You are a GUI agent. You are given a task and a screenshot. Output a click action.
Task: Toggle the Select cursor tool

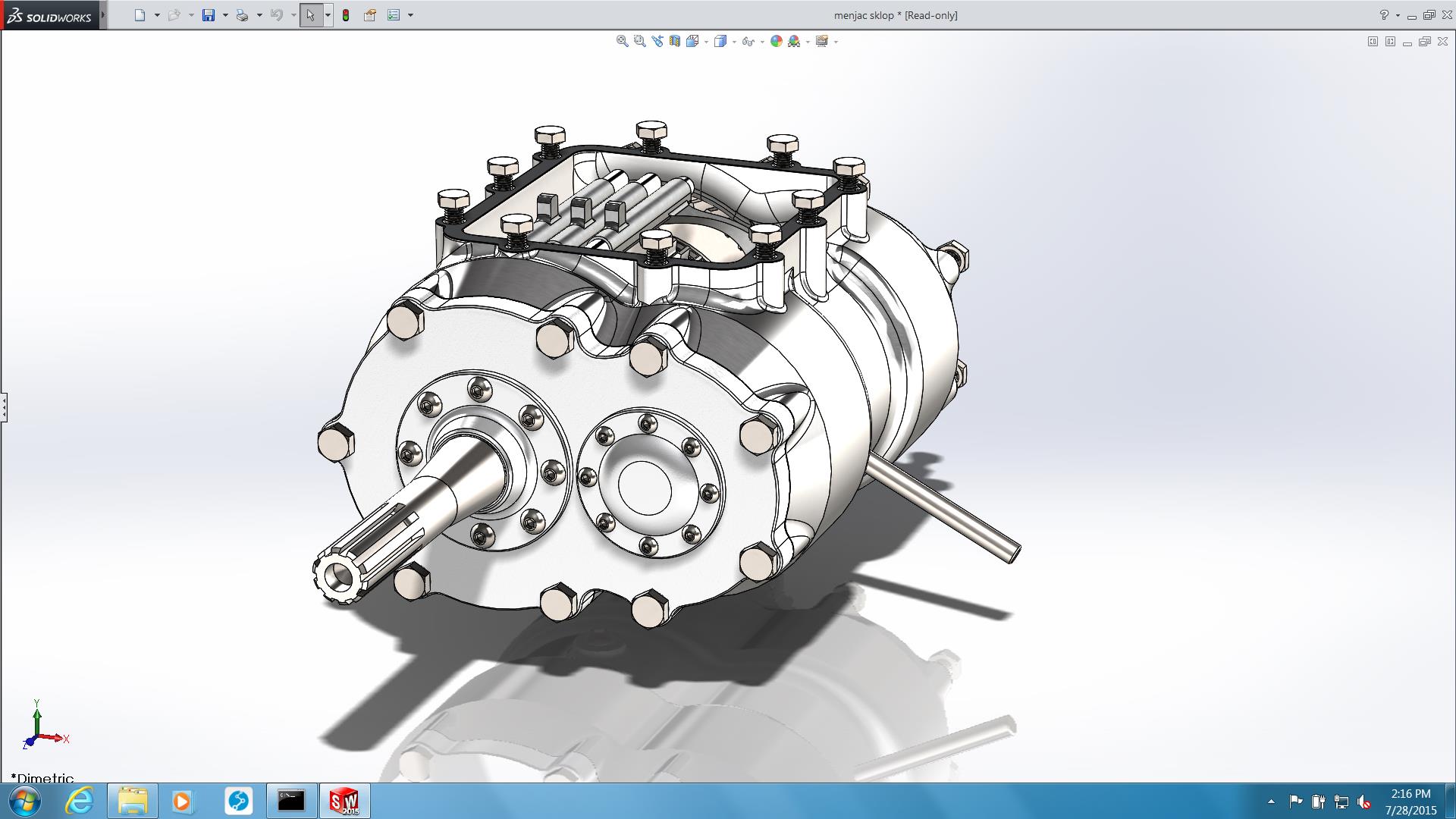310,15
